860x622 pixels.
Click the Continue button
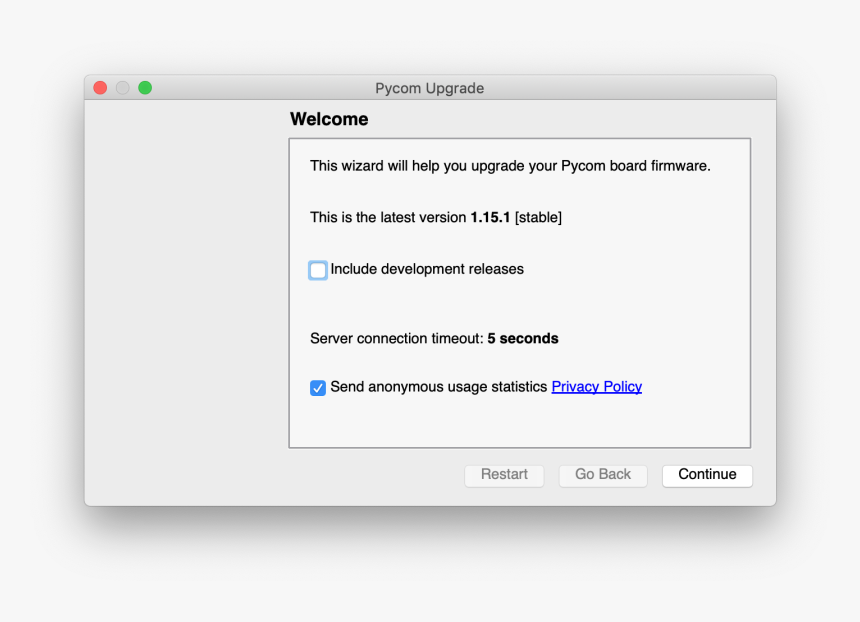click(x=707, y=475)
